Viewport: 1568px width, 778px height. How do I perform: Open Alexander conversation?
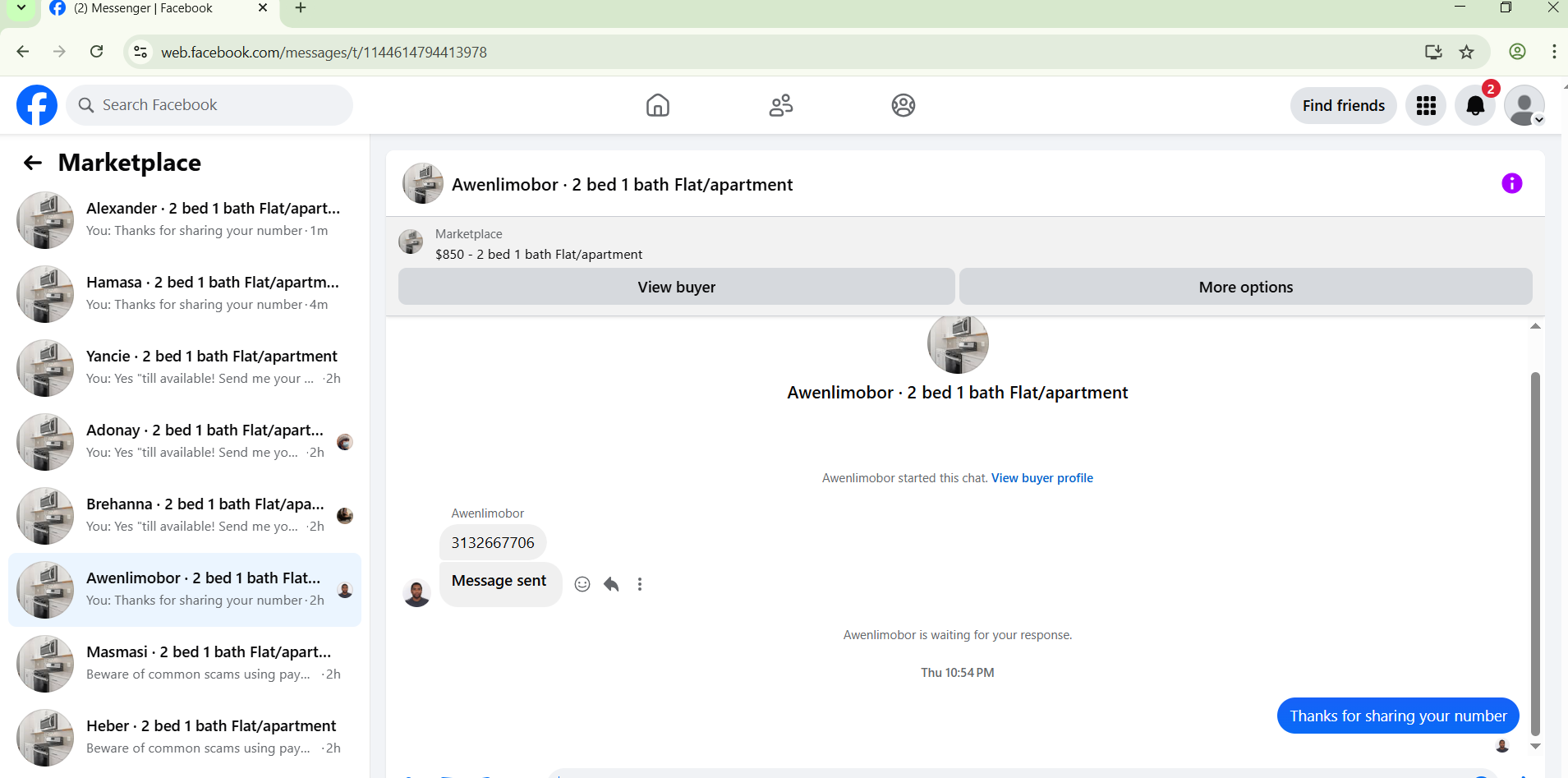pos(185,220)
